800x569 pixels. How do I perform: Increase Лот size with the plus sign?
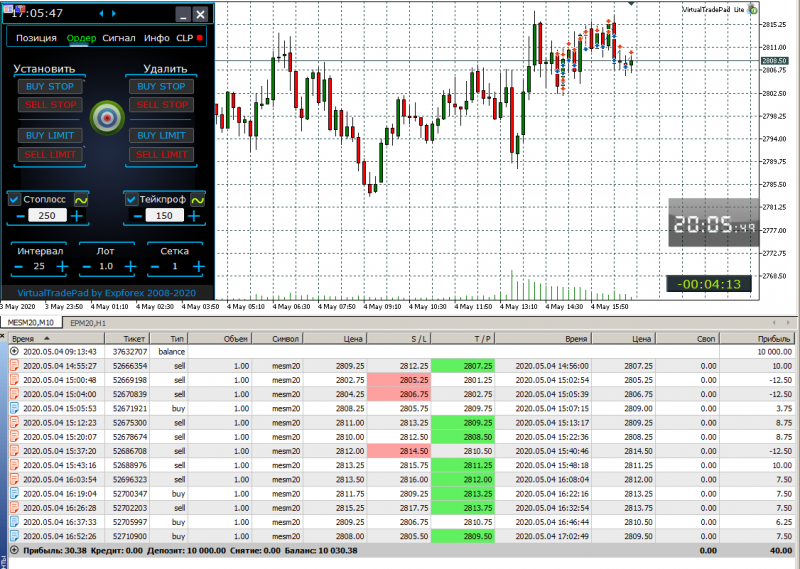131,266
